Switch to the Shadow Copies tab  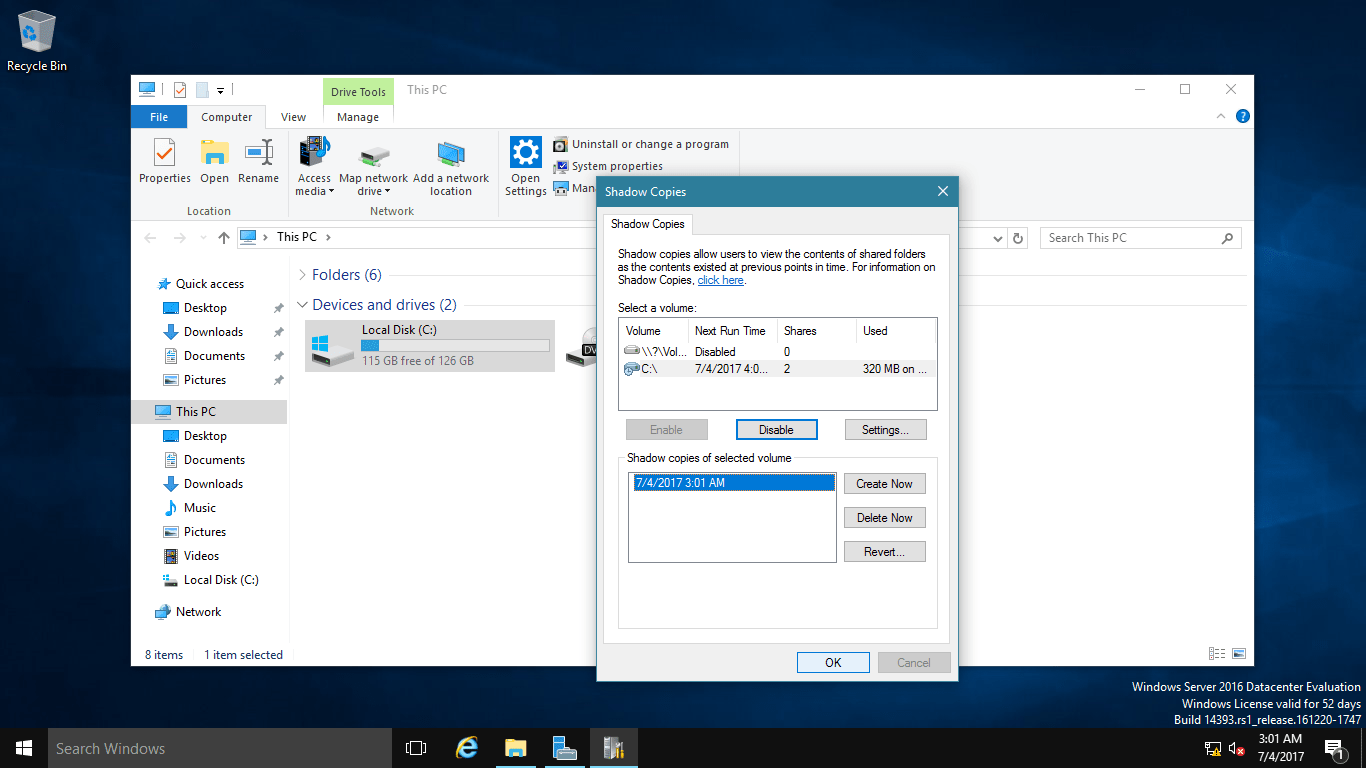[647, 224]
